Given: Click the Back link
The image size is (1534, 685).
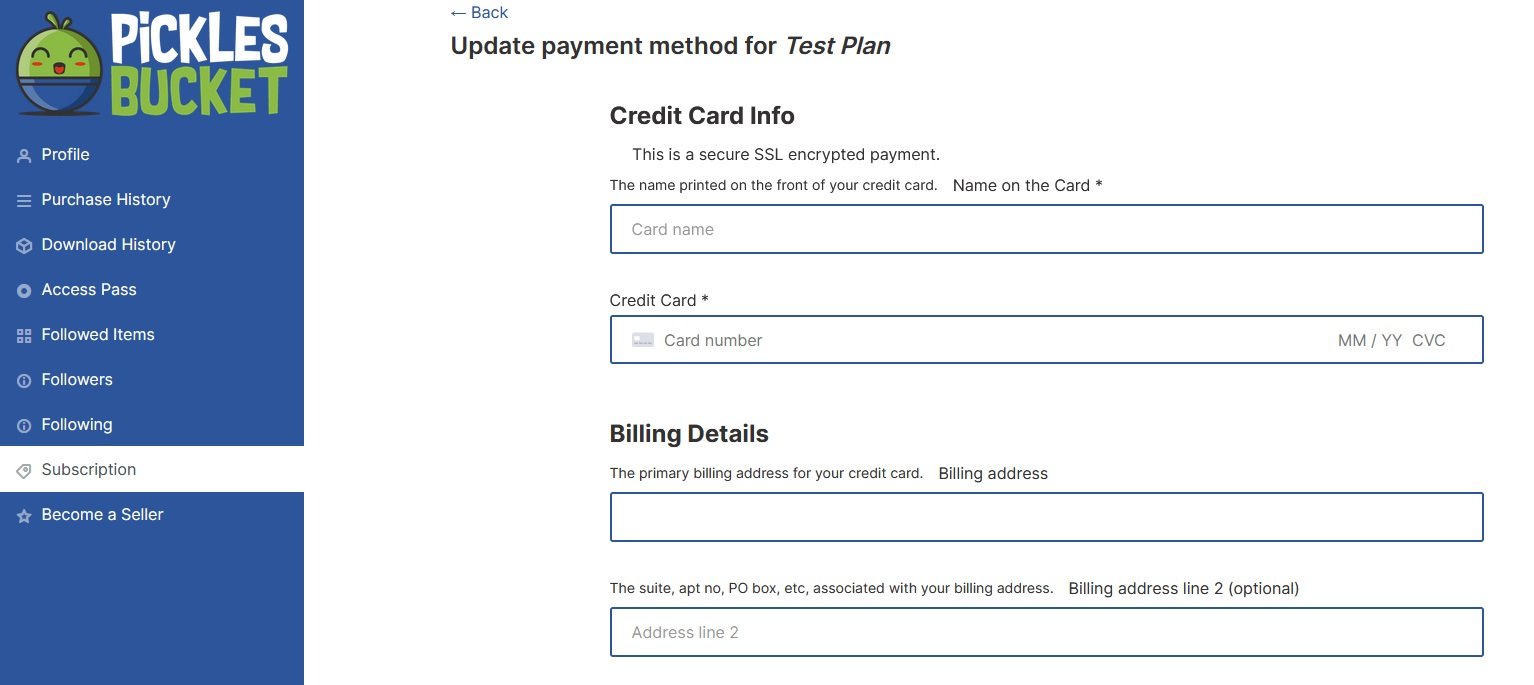Looking at the screenshot, I should pyautogui.click(x=479, y=13).
